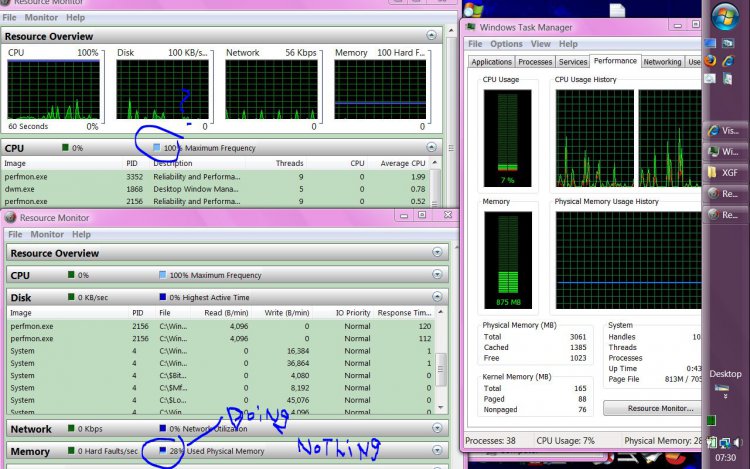Click green CPU 0% legend square in front Resource Monitor

point(71,275)
